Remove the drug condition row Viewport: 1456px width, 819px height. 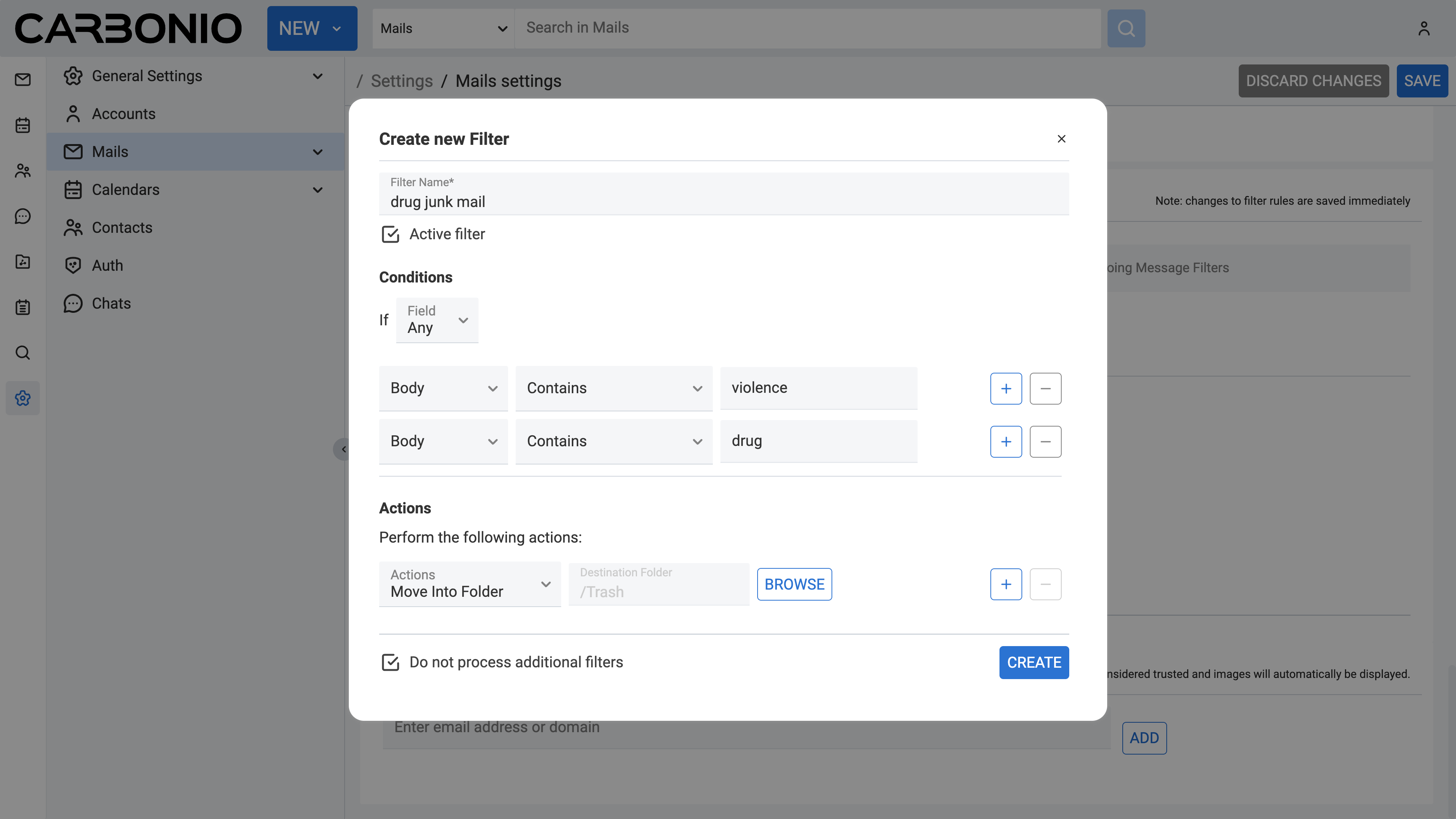pyautogui.click(x=1045, y=441)
